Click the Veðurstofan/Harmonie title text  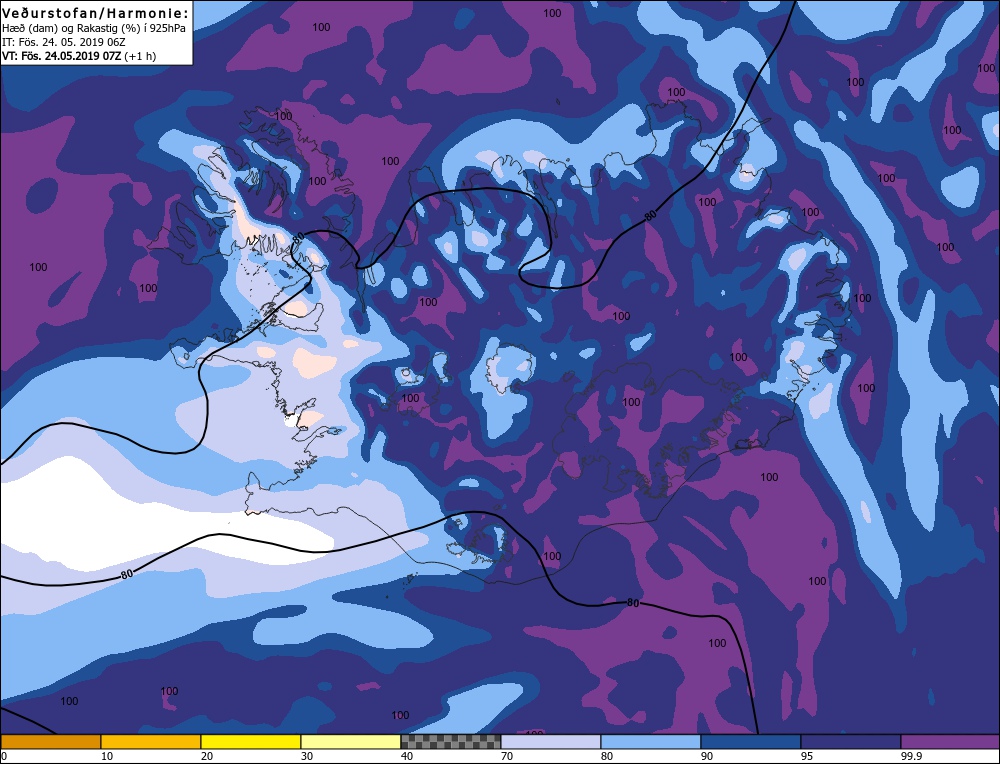pos(95,12)
